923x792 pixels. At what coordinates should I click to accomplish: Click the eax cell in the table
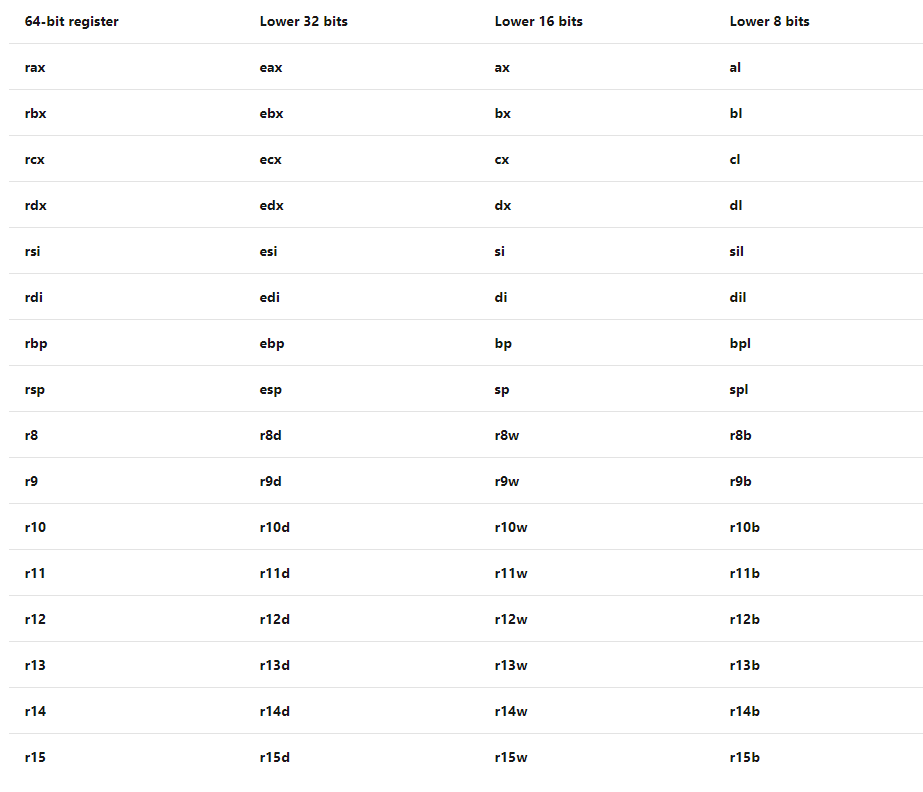(271, 67)
